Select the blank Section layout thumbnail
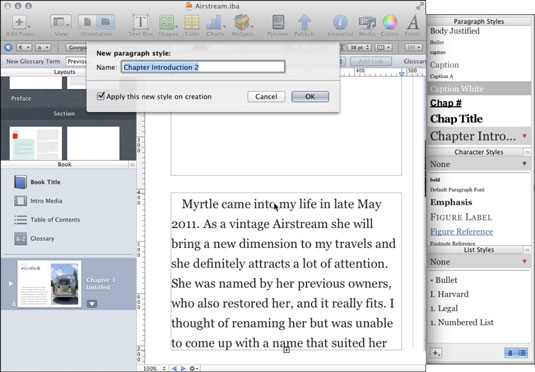Image resolution: width=535 pixels, height=372 pixels. [x=93, y=143]
